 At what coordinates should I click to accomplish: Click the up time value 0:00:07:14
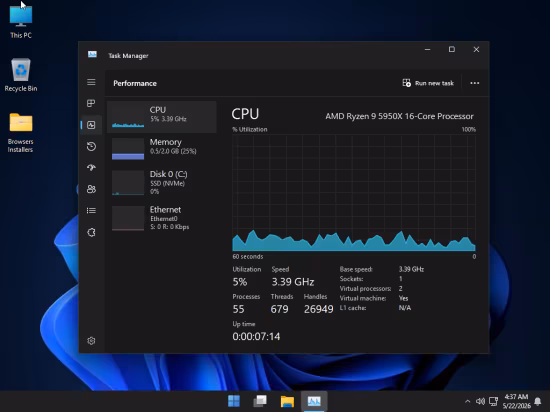[x=256, y=336]
